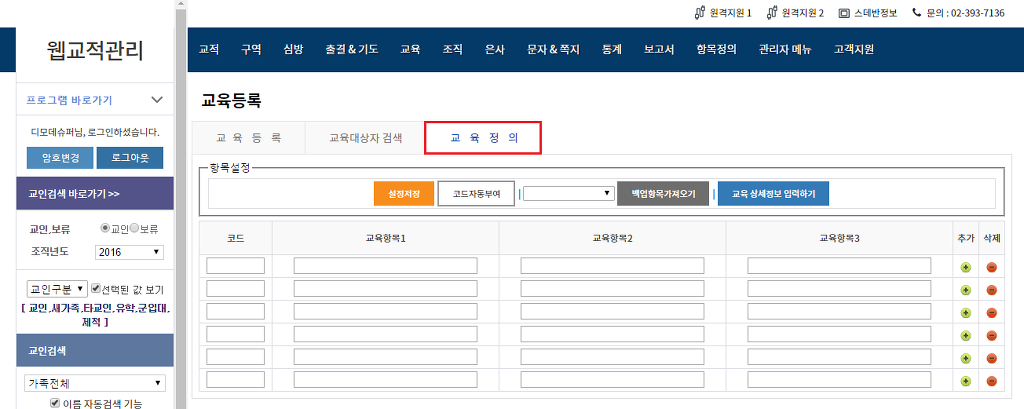1024x409 pixels.
Task: Open the 관리자 메뉴 menu
Action: (x=785, y=49)
